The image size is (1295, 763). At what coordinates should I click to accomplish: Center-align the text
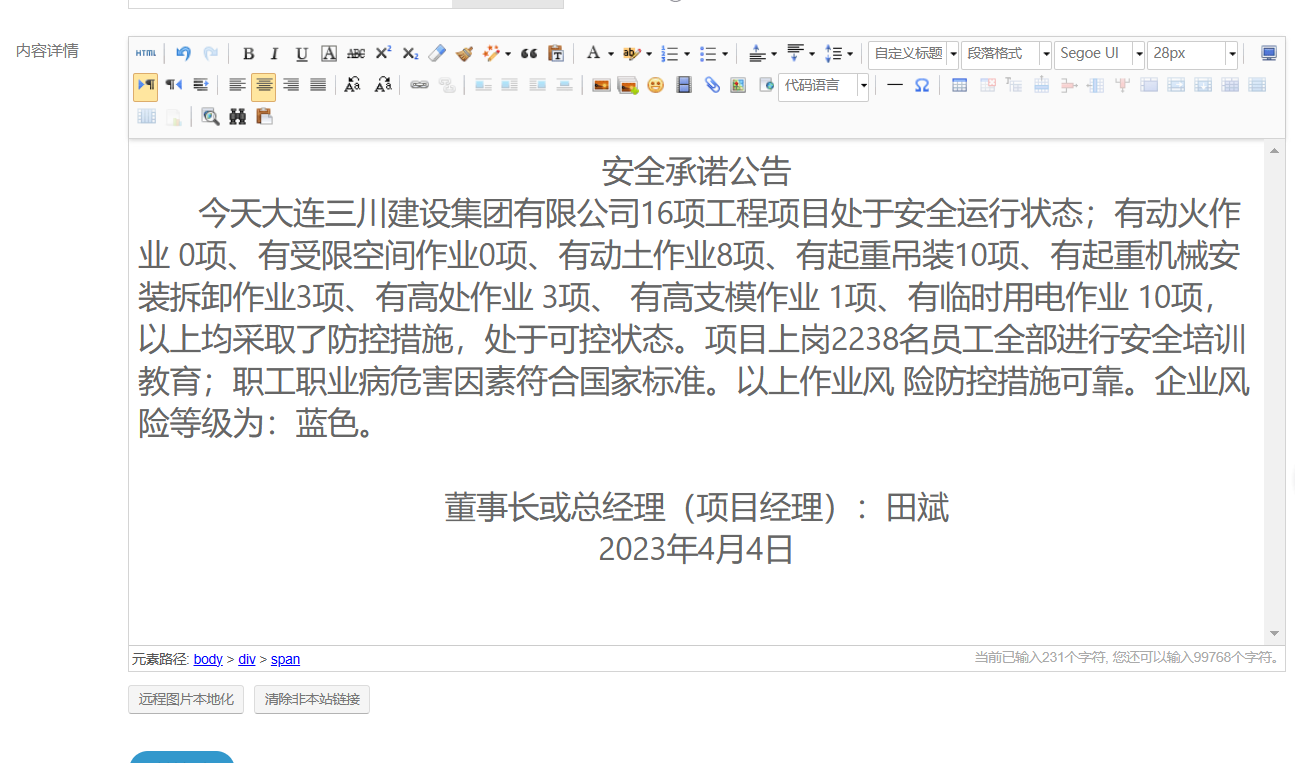pos(264,85)
